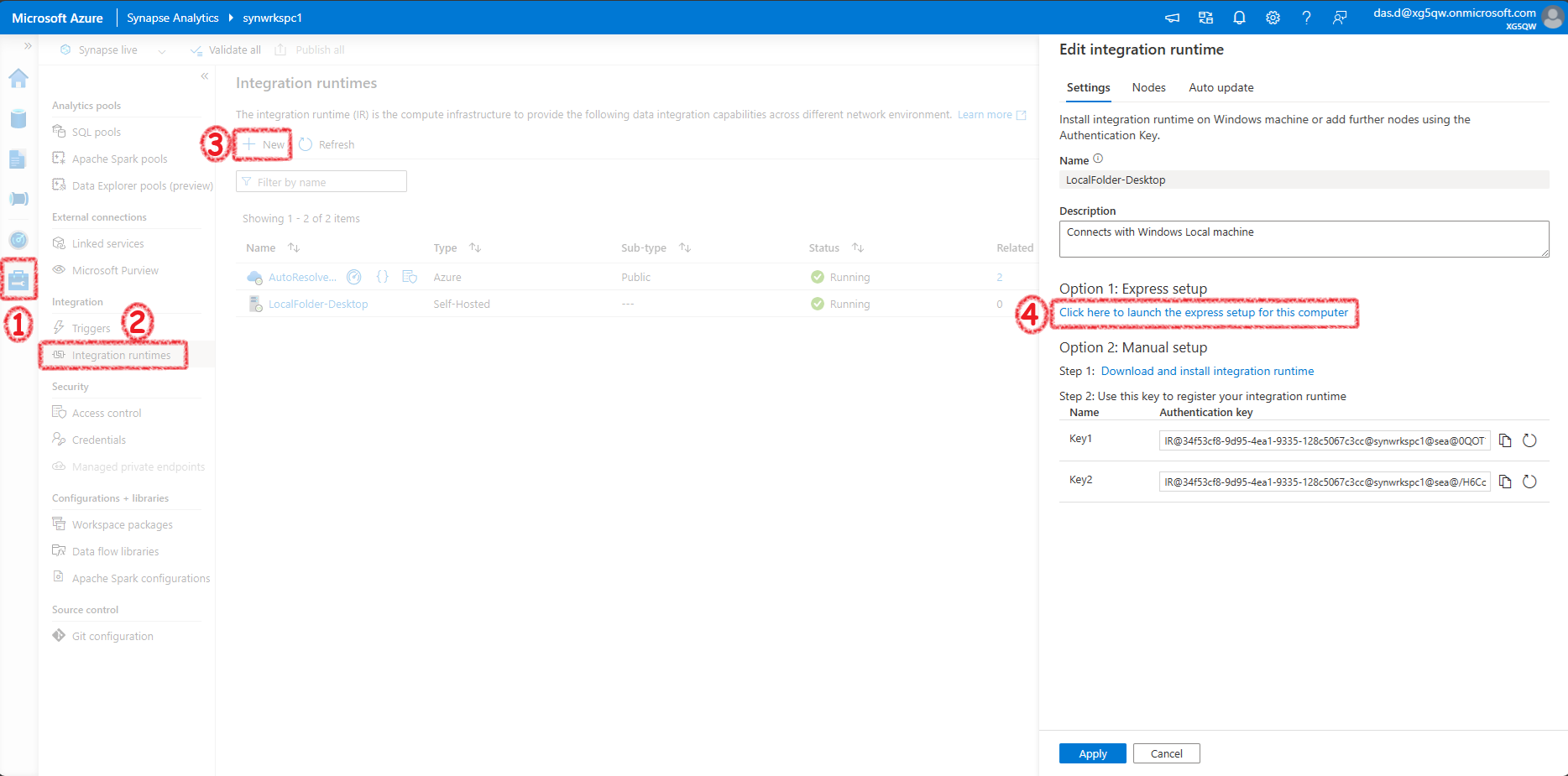Cancel editing integration runtime
This screenshot has width=1568, height=776.
[x=1166, y=753]
